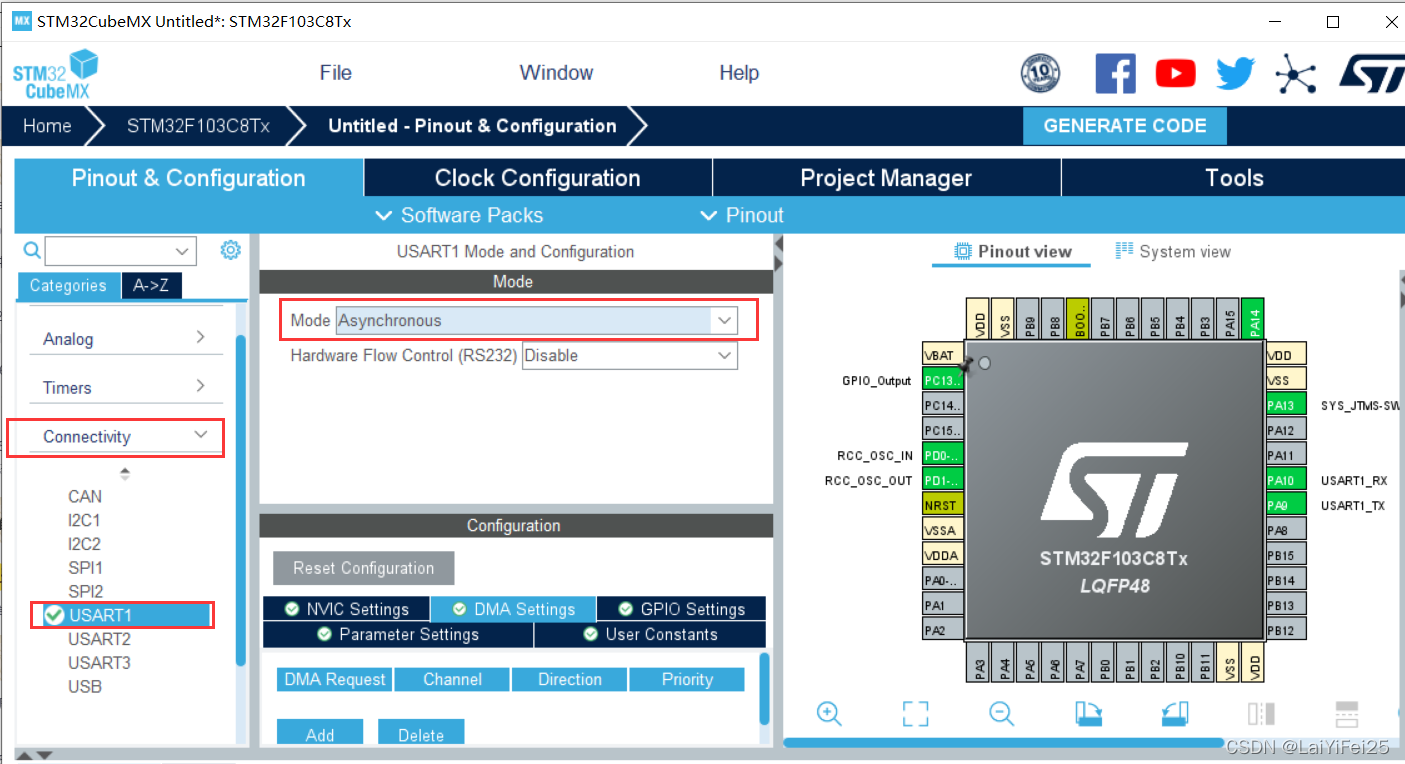Image resolution: width=1405 pixels, height=764 pixels.
Task: Click the categories panel vertical scrollbar
Action: coord(240,500)
